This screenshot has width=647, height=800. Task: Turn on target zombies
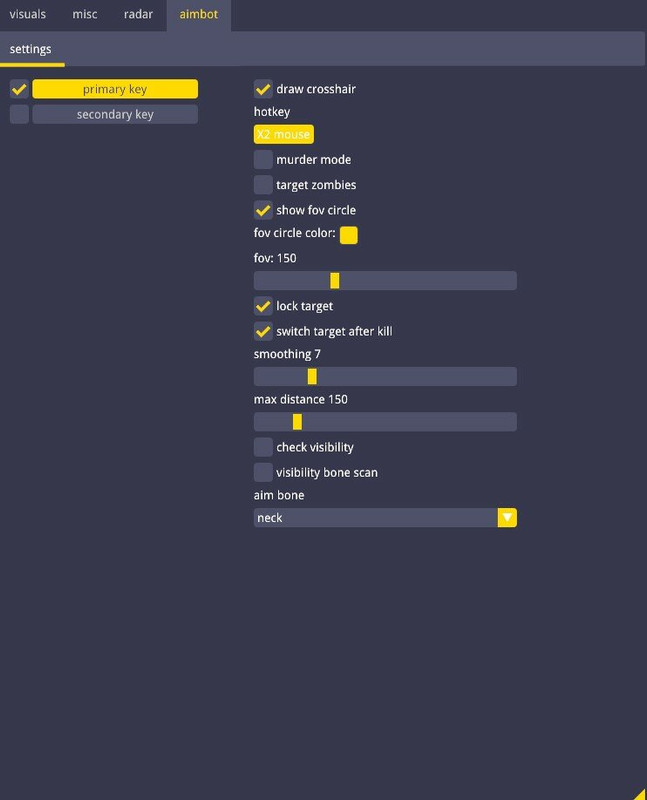coord(263,185)
